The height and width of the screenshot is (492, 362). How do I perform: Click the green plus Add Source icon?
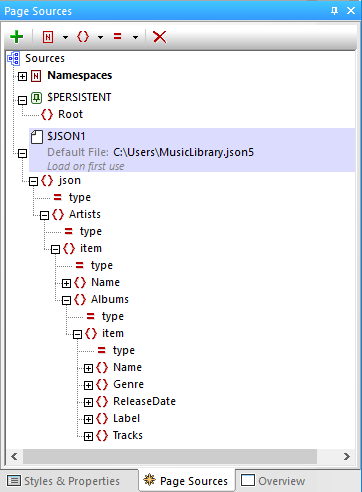[x=16, y=37]
